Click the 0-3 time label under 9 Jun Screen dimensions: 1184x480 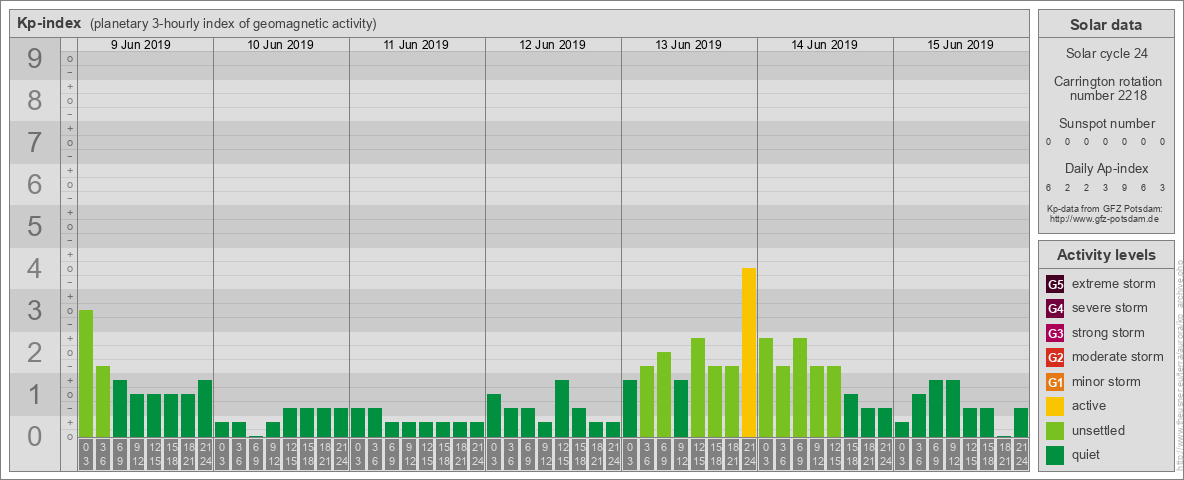pyautogui.click(x=86, y=455)
